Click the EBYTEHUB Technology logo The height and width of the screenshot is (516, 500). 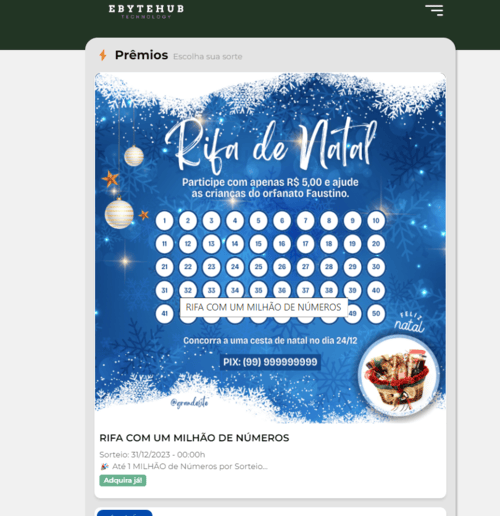click(146, 11)
